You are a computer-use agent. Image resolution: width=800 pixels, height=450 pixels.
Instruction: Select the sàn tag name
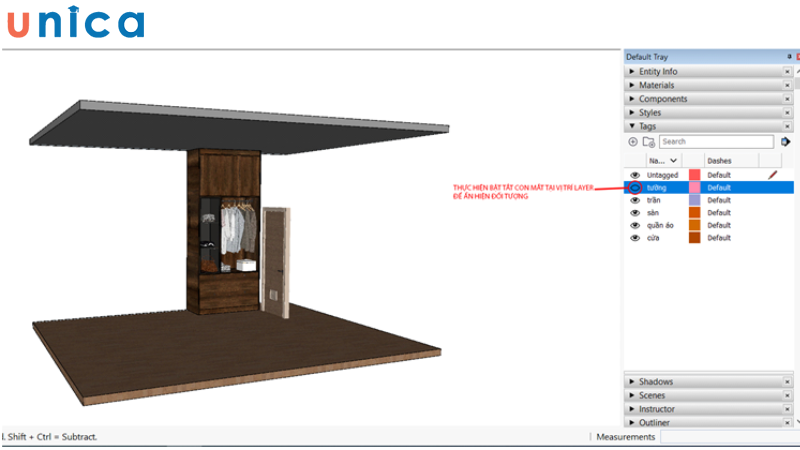pos(653,213)
